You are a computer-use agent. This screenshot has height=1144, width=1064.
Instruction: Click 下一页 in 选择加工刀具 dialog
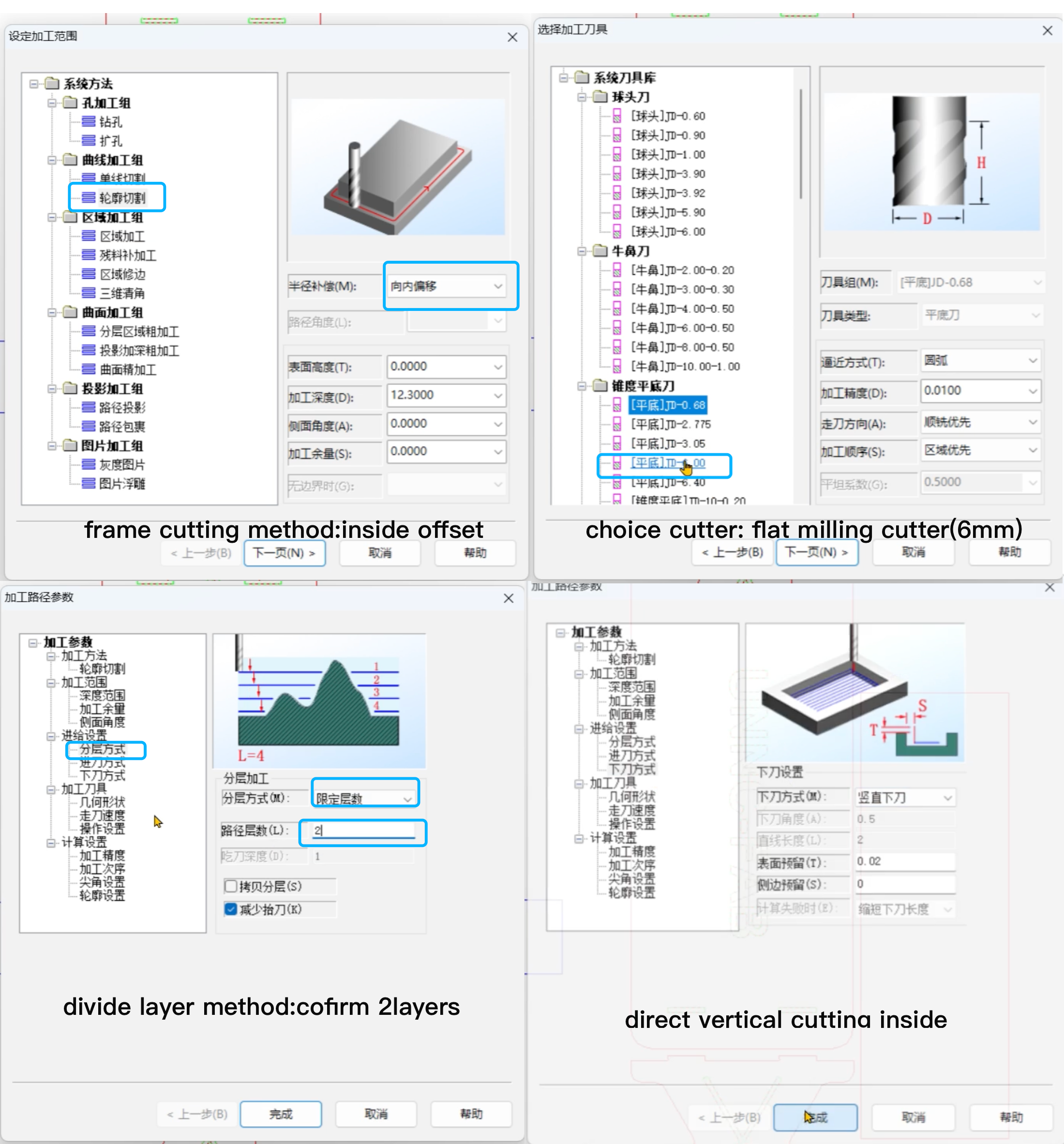(x=817, y=552)
